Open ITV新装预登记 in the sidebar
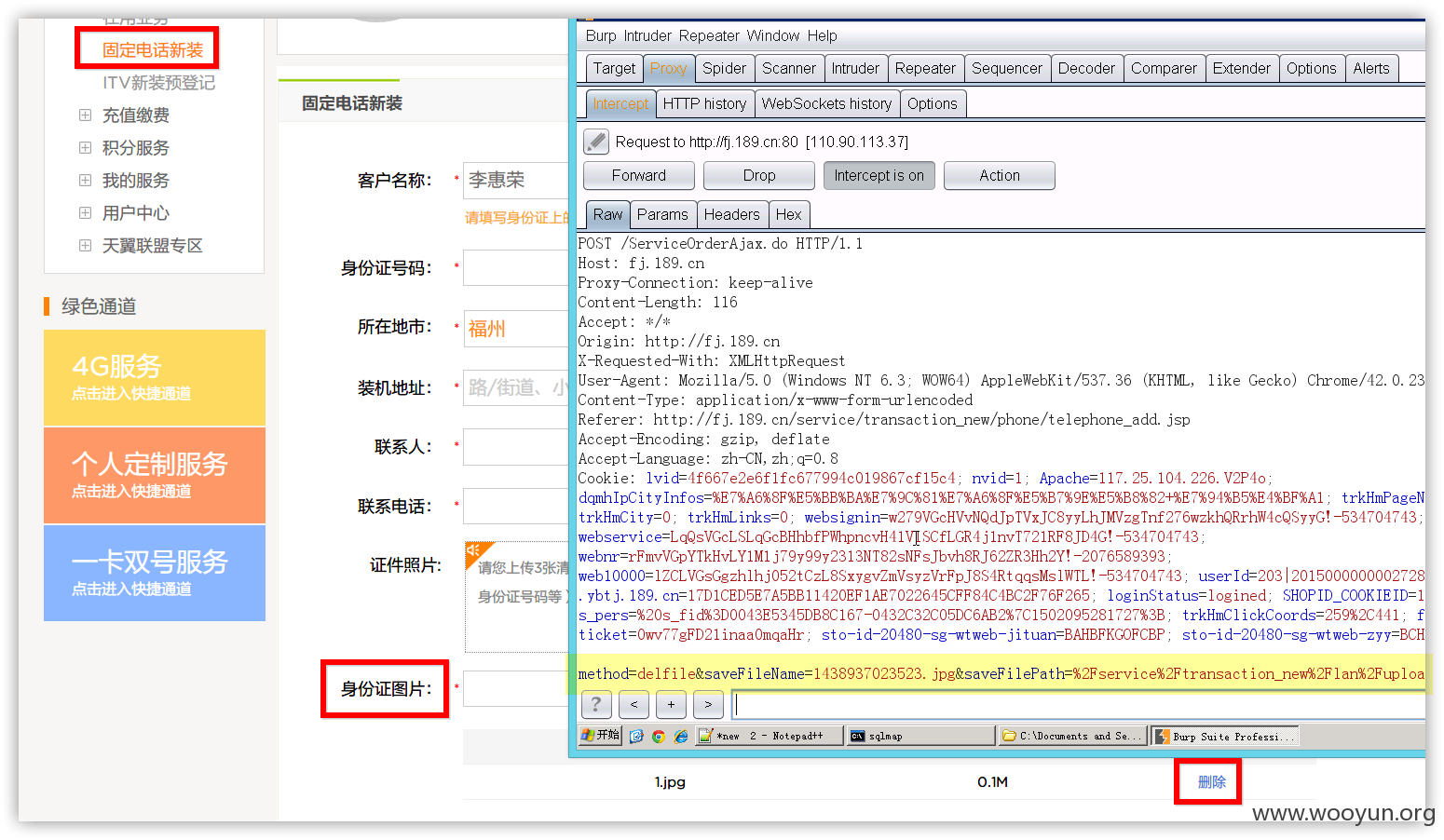This screenshot has height=840, width=1444. (158, 83)
